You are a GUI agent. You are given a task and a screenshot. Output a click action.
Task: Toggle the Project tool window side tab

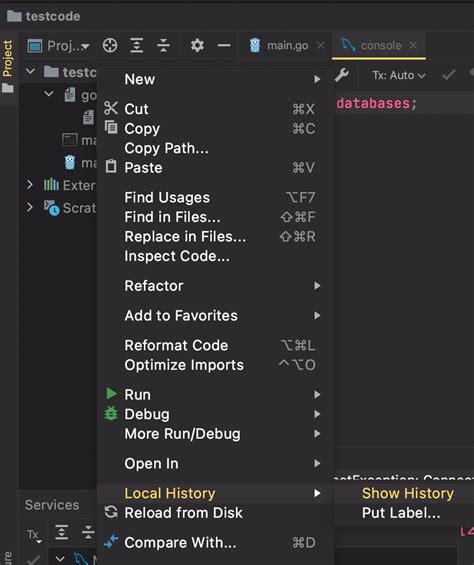pos(8,58)
